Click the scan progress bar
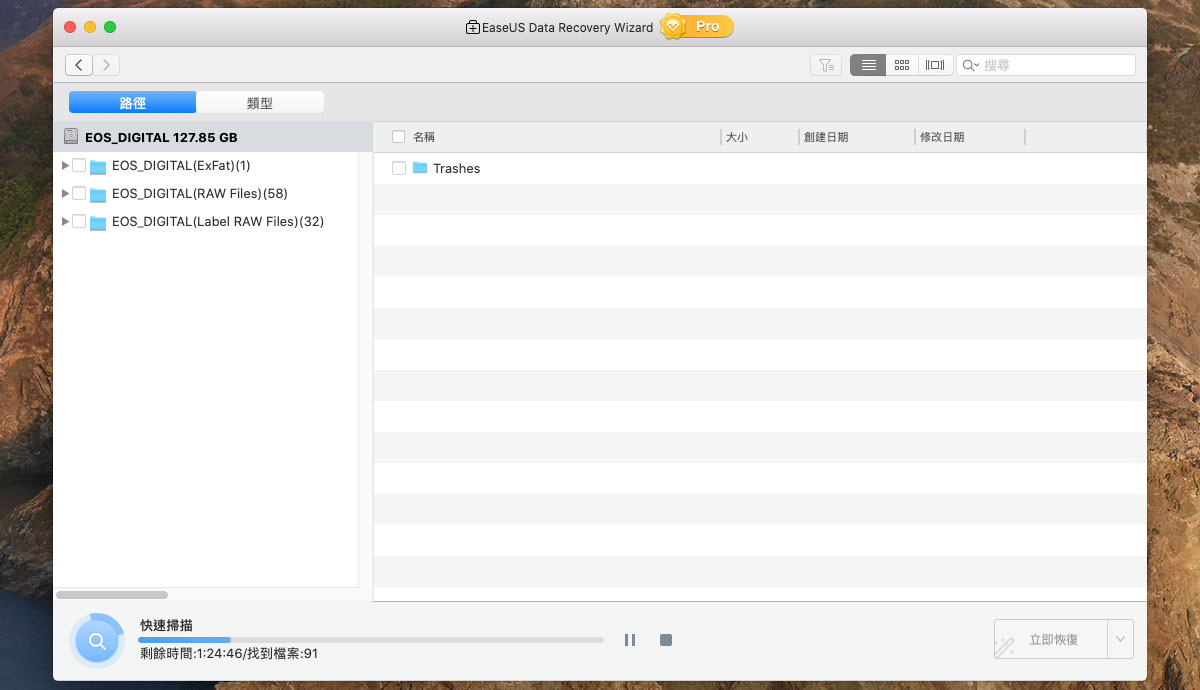The height and width of the screenshot is (690, 1200). tap(371, 639)
